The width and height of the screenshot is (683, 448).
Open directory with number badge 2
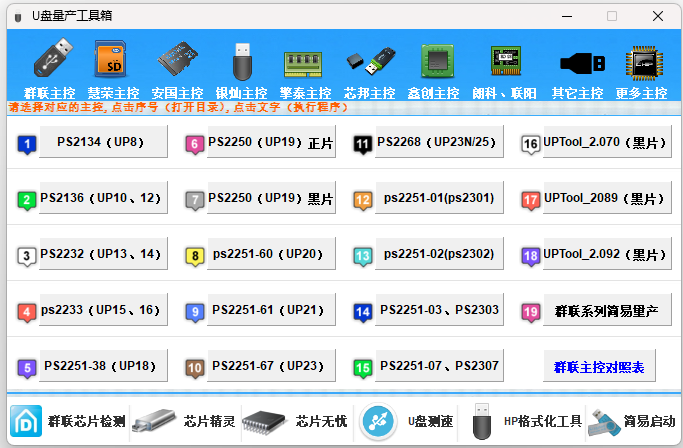pos(27,200)
